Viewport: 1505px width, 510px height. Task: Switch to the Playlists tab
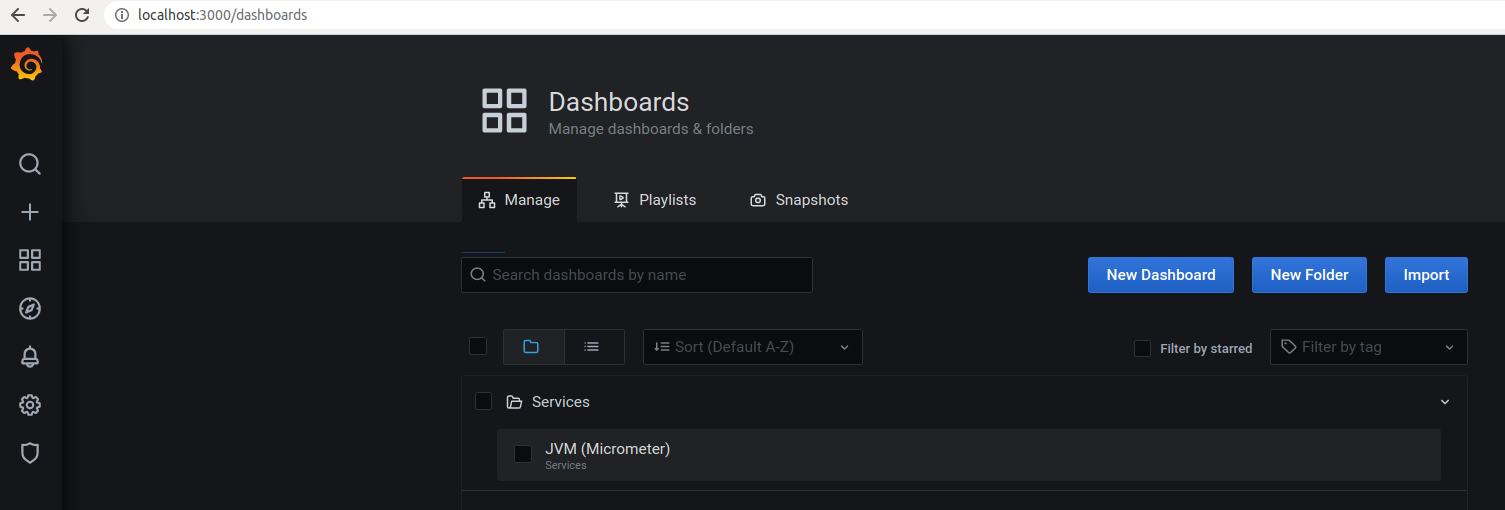point(655,200)
